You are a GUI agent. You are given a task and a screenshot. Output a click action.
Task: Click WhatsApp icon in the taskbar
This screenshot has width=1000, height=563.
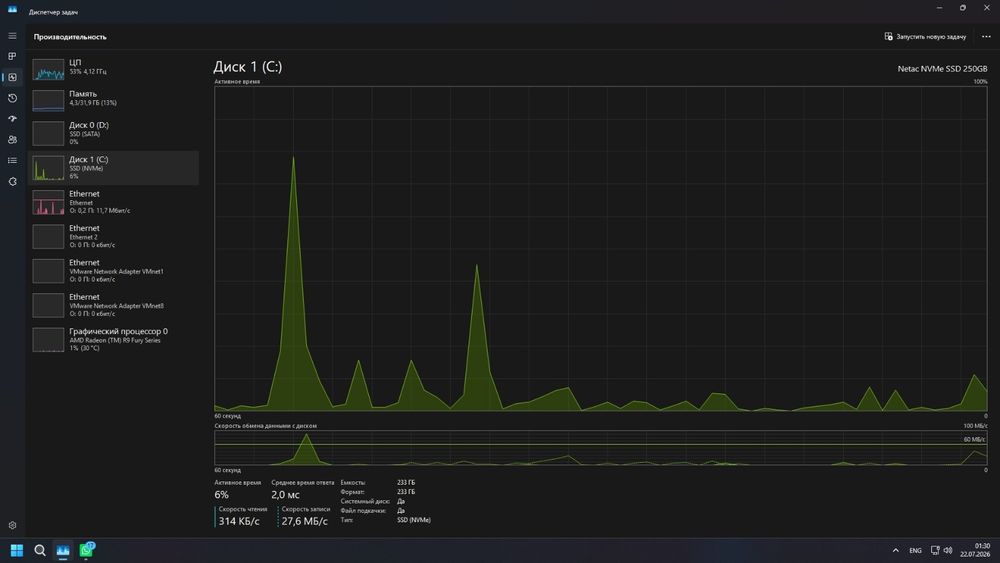pyautogui.click(x=86, y=550)
